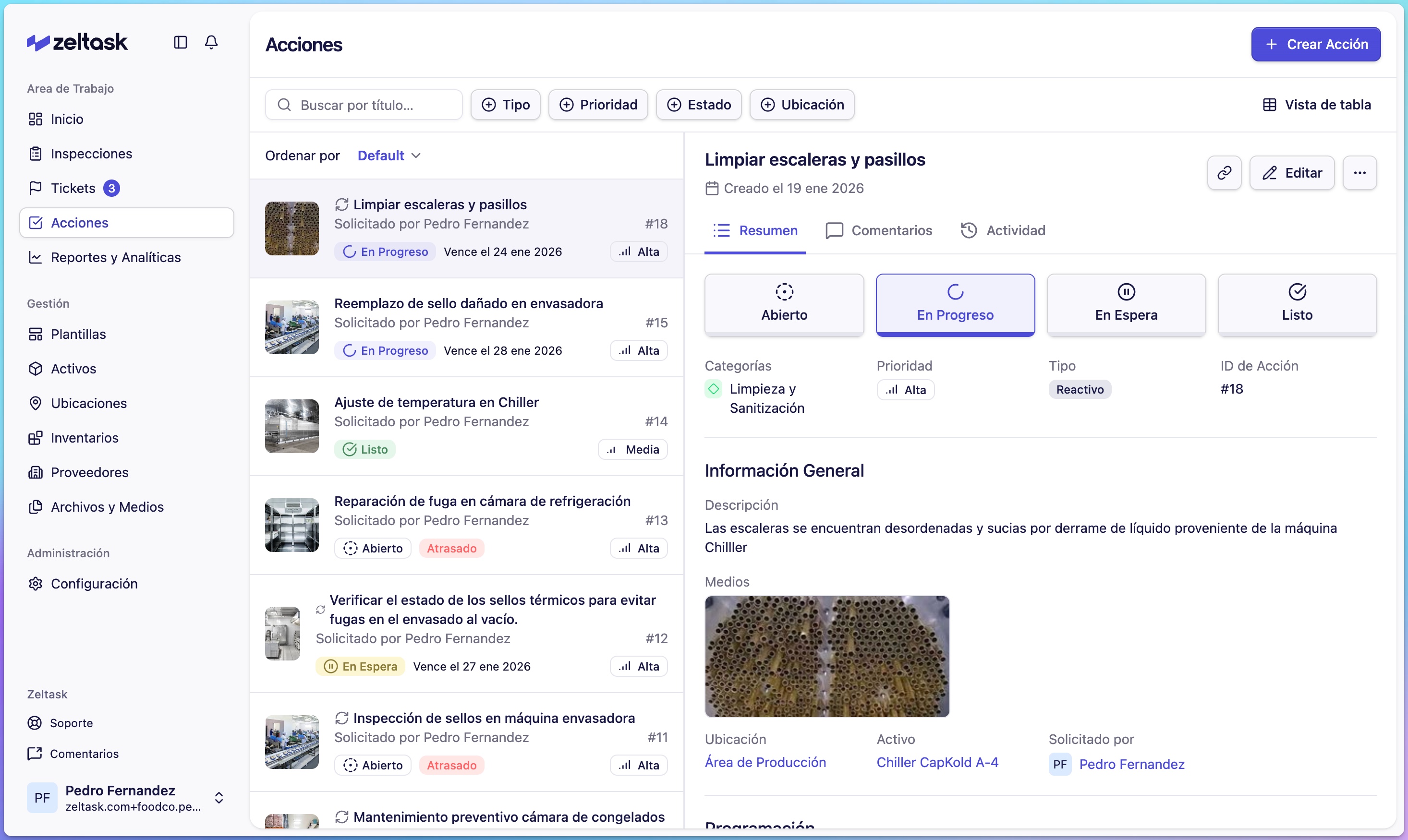
Task: Set the action status to En Espera
Action: (x=1126, y=304)
